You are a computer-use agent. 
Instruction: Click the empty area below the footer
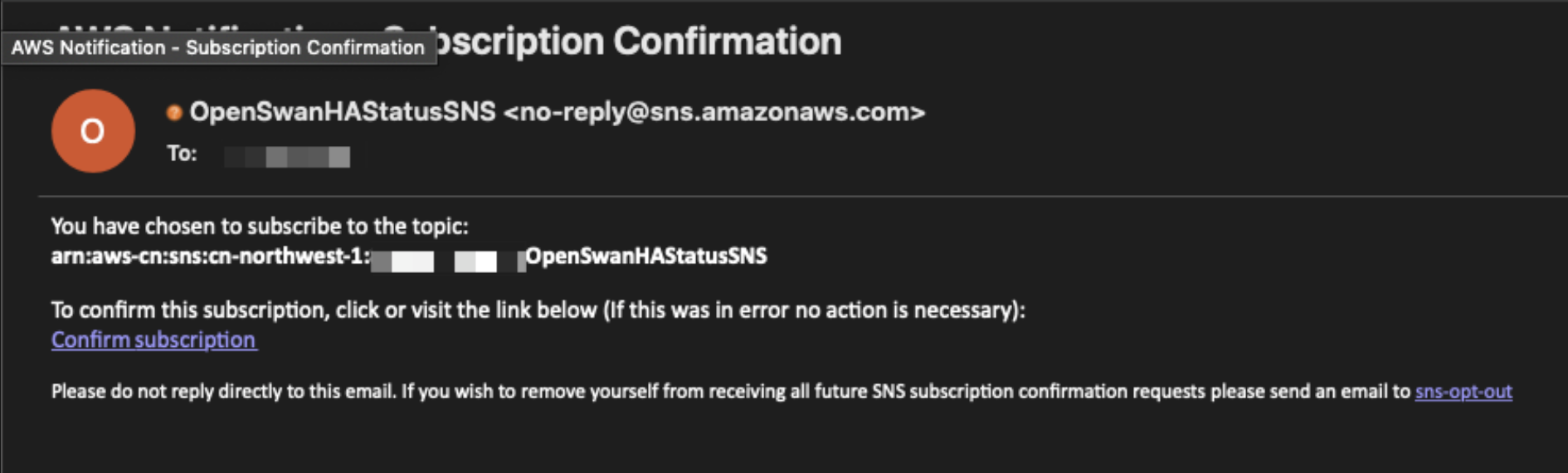click(x=784, y=440)
